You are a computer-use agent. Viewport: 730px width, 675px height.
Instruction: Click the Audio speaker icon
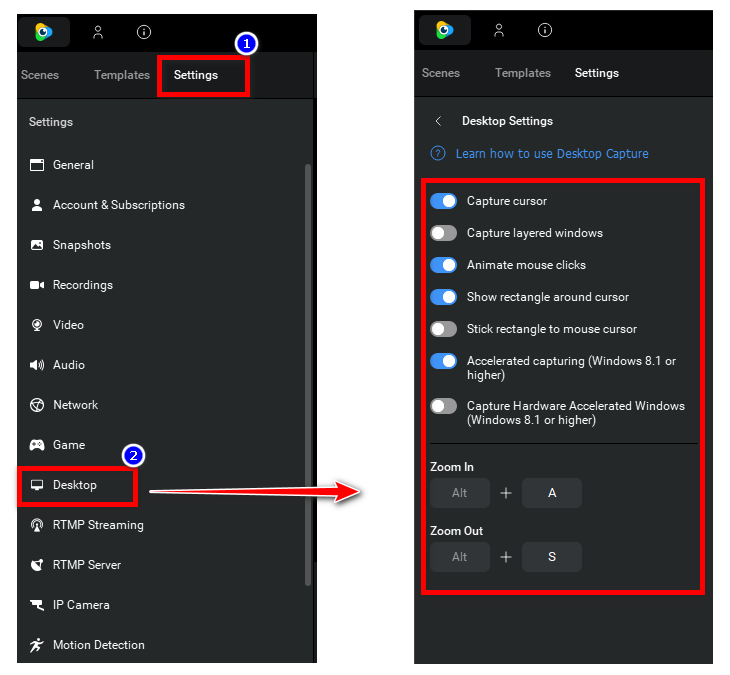click(x=37, y=365)
